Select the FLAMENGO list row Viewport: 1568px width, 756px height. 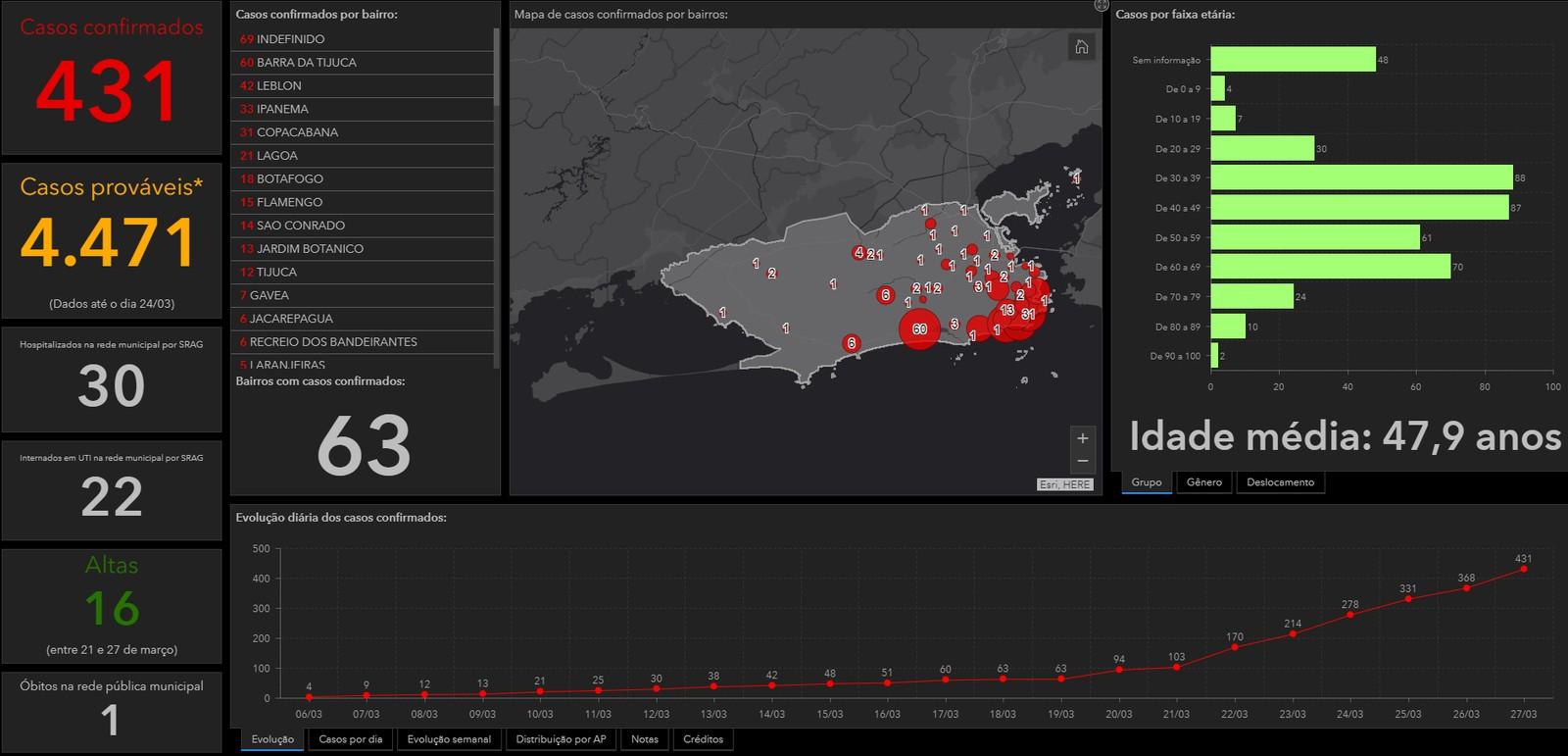click(x=363, y=202)
